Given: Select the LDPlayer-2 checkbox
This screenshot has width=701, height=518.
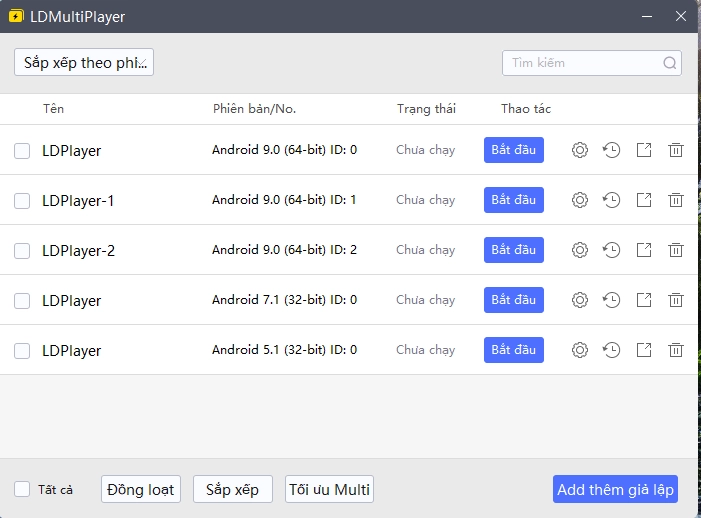Looking at the screenshot, I should [x=22, y=251].
